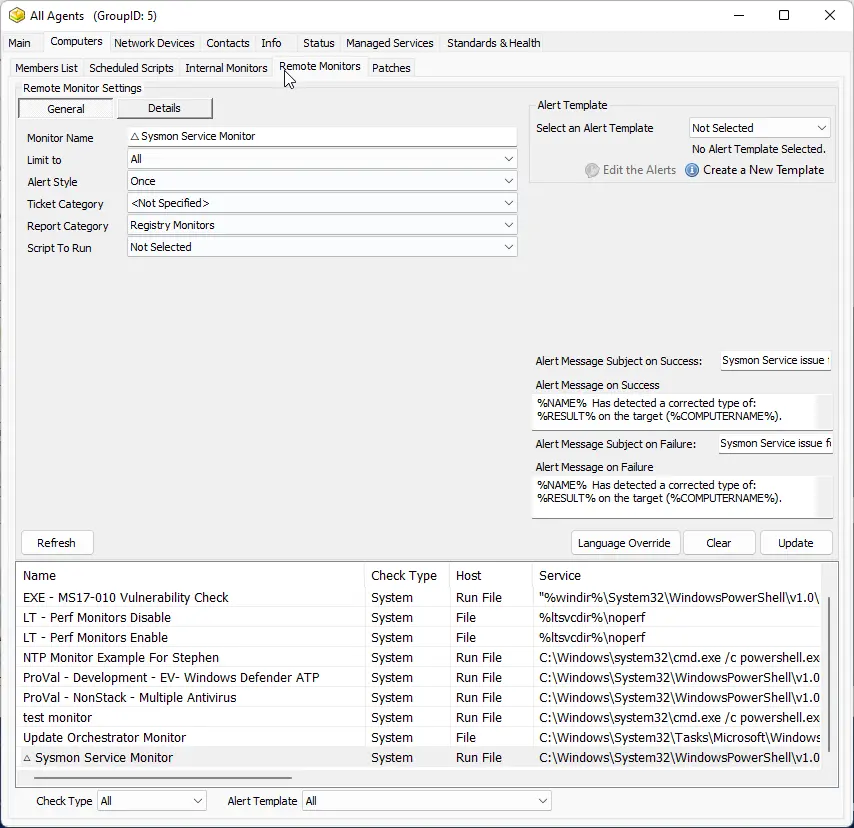Screen dimensions: 854x828
Task: Switch to the Details settings button
Action: click(x=164, y=108)
